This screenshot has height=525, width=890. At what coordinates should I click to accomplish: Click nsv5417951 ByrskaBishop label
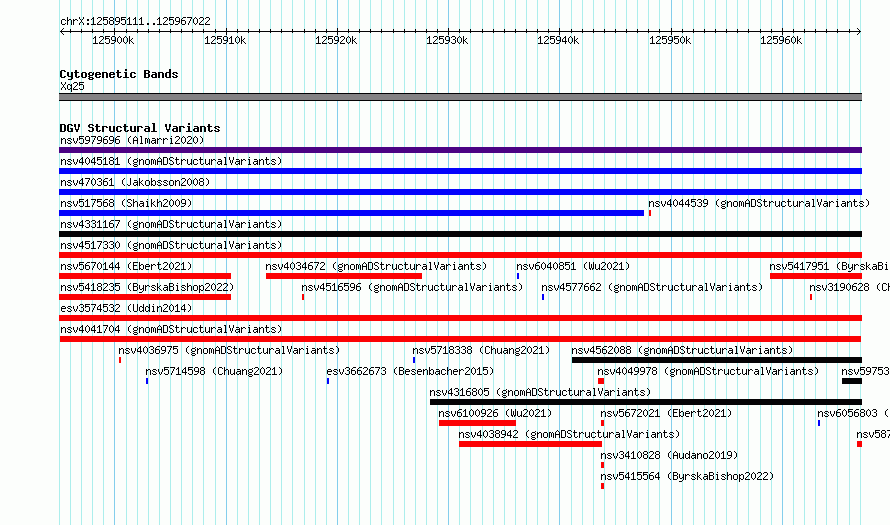point(829,266)
